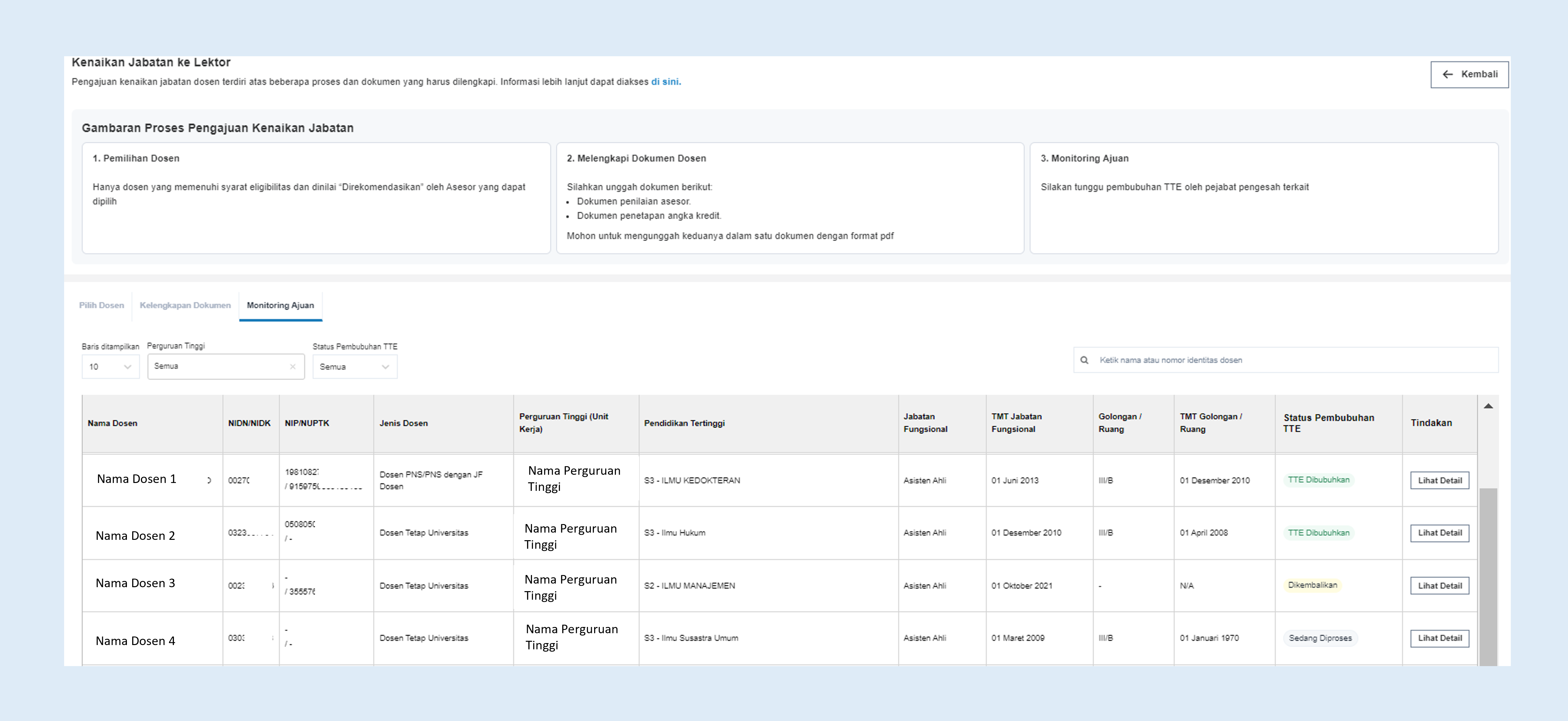The width and height of the screenshot is (1568, 721).
Task: Switch to the Kelengkapan Dokumen tab
Action: (185, 305)
